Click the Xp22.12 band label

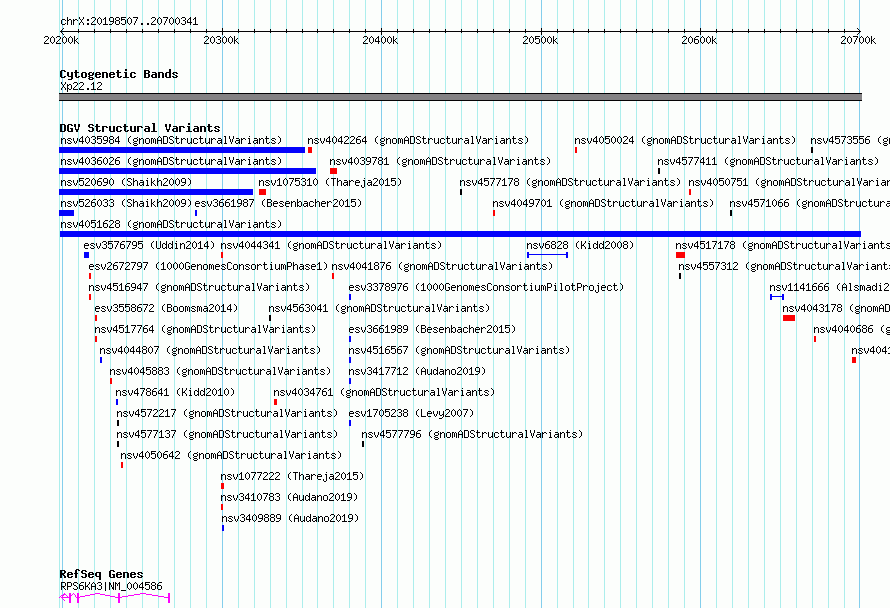pyautogui.click(x=81, y=86)
